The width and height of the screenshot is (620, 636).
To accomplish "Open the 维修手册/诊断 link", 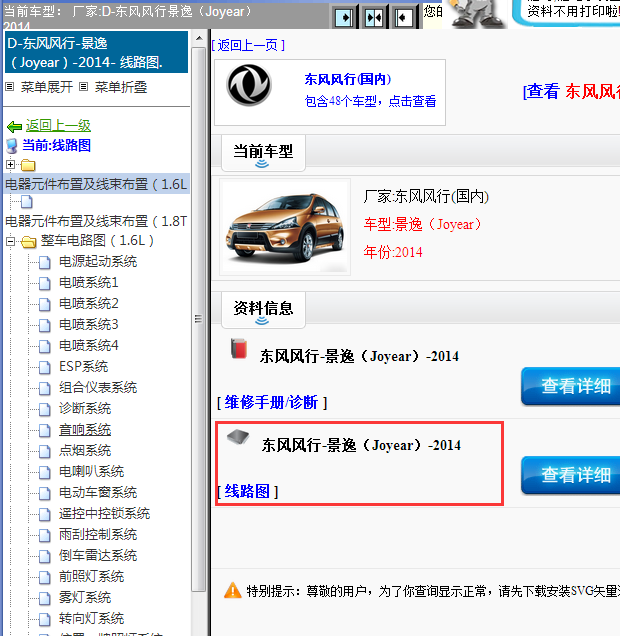I will pos(272,402).
